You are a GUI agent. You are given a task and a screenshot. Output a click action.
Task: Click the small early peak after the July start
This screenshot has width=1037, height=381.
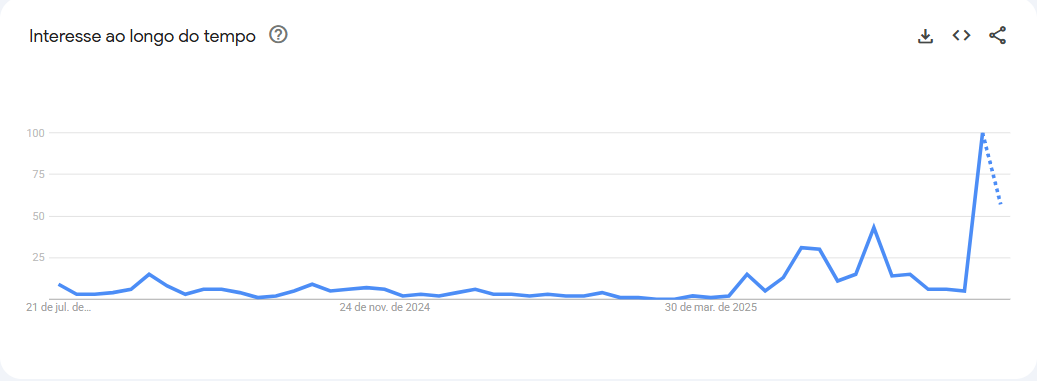[149, 274]
